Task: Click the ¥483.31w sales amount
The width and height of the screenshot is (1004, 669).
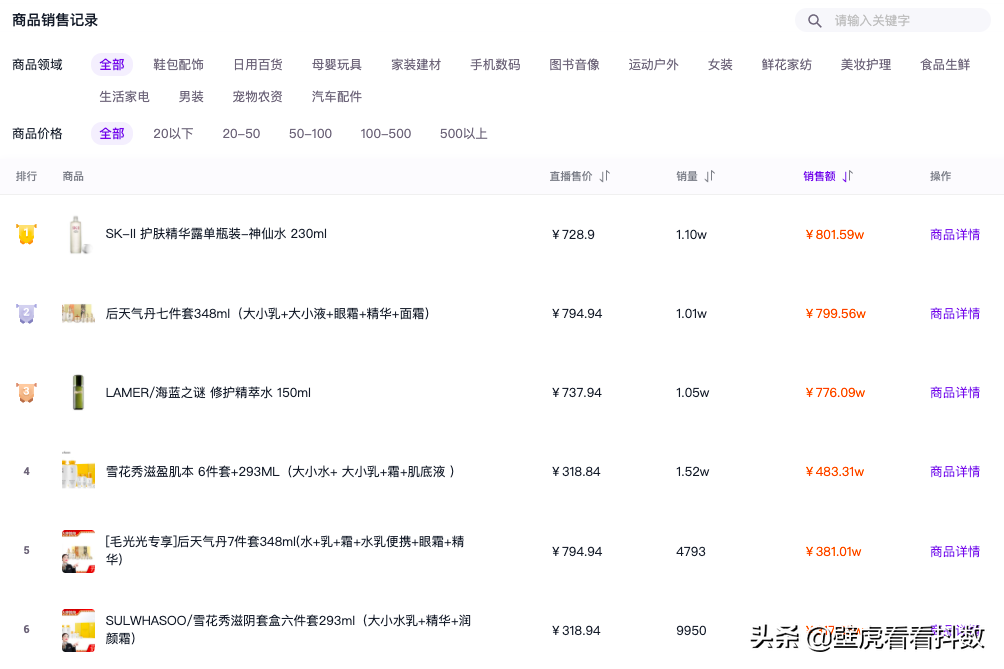Action: click(x=835, y=472)
